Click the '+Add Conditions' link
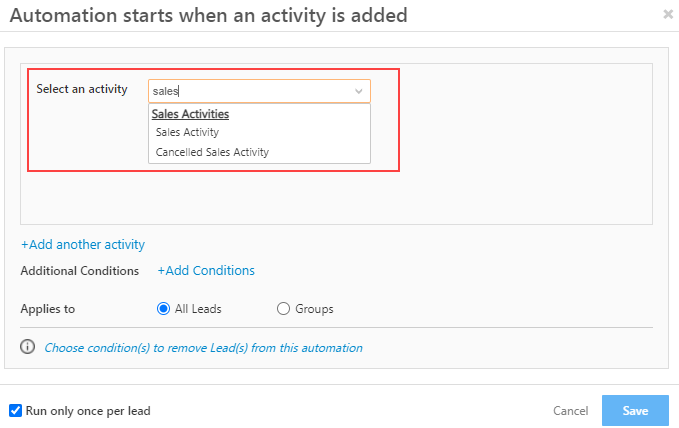The image size is (679, 428). [206, 270]
